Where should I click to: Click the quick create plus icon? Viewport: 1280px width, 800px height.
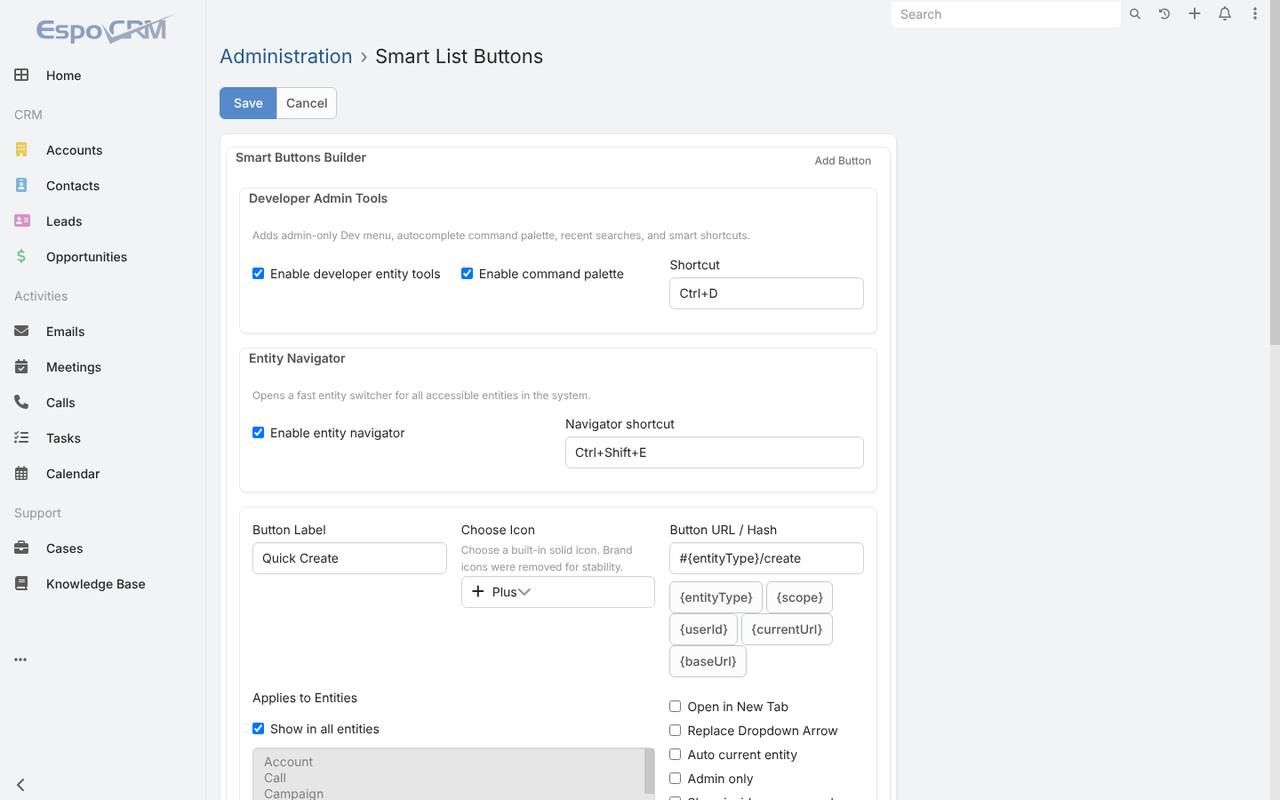click(x=1194, y=14)
